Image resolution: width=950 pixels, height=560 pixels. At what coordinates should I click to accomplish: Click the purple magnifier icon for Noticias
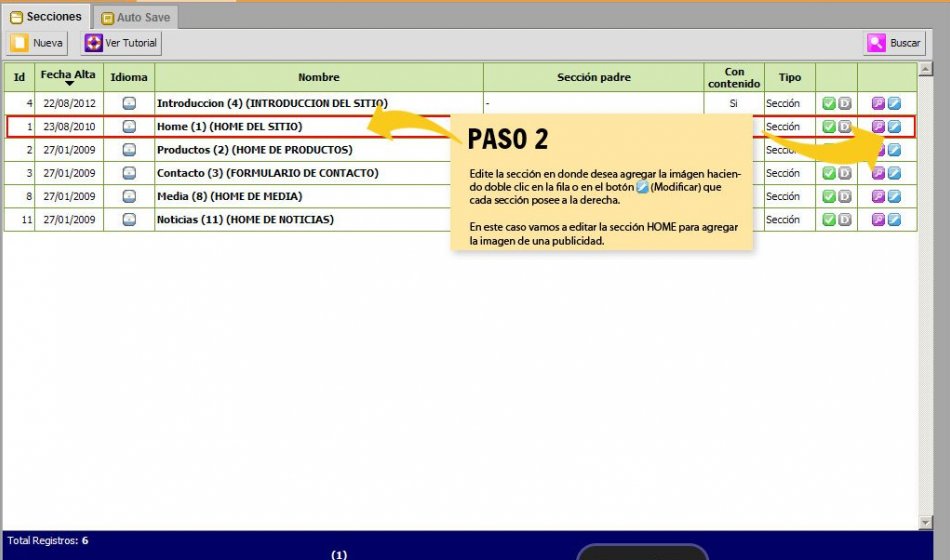(x=879, y=219)
